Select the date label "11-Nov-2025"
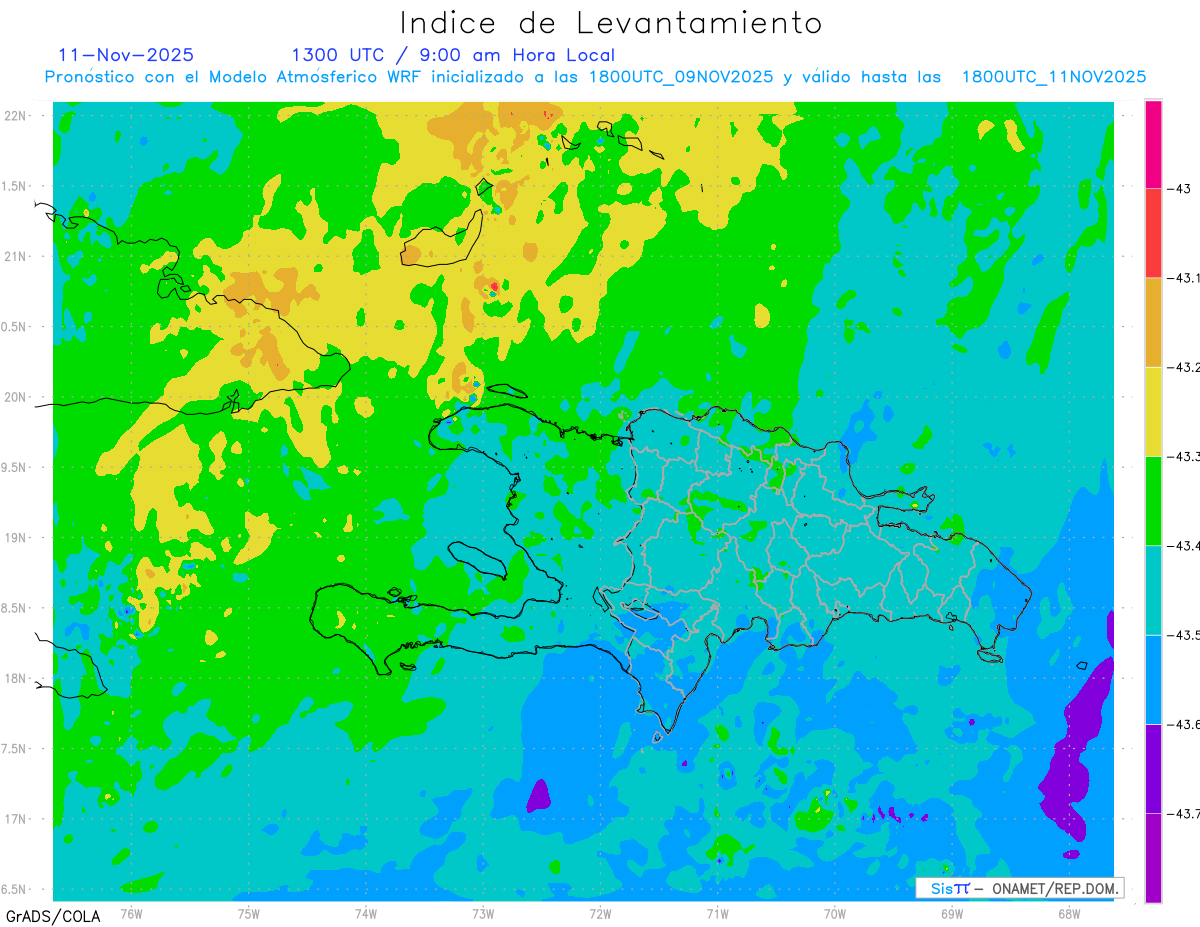Screen dimensions: 1200x927 click(x=126, y=55)
